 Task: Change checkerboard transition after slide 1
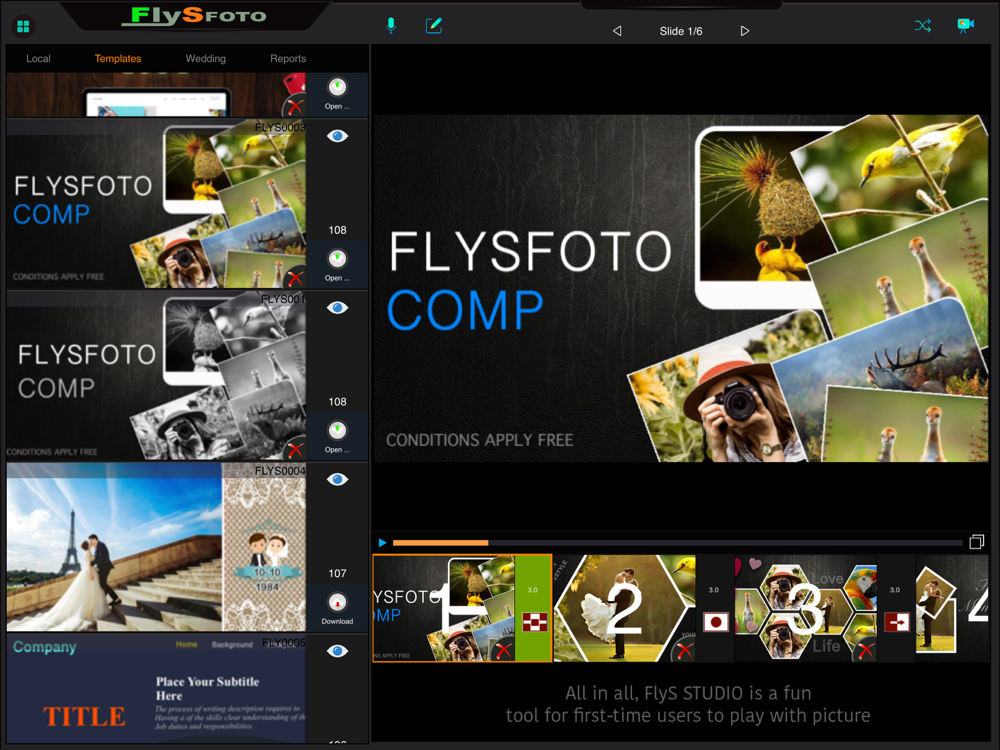tap(534, 622)
